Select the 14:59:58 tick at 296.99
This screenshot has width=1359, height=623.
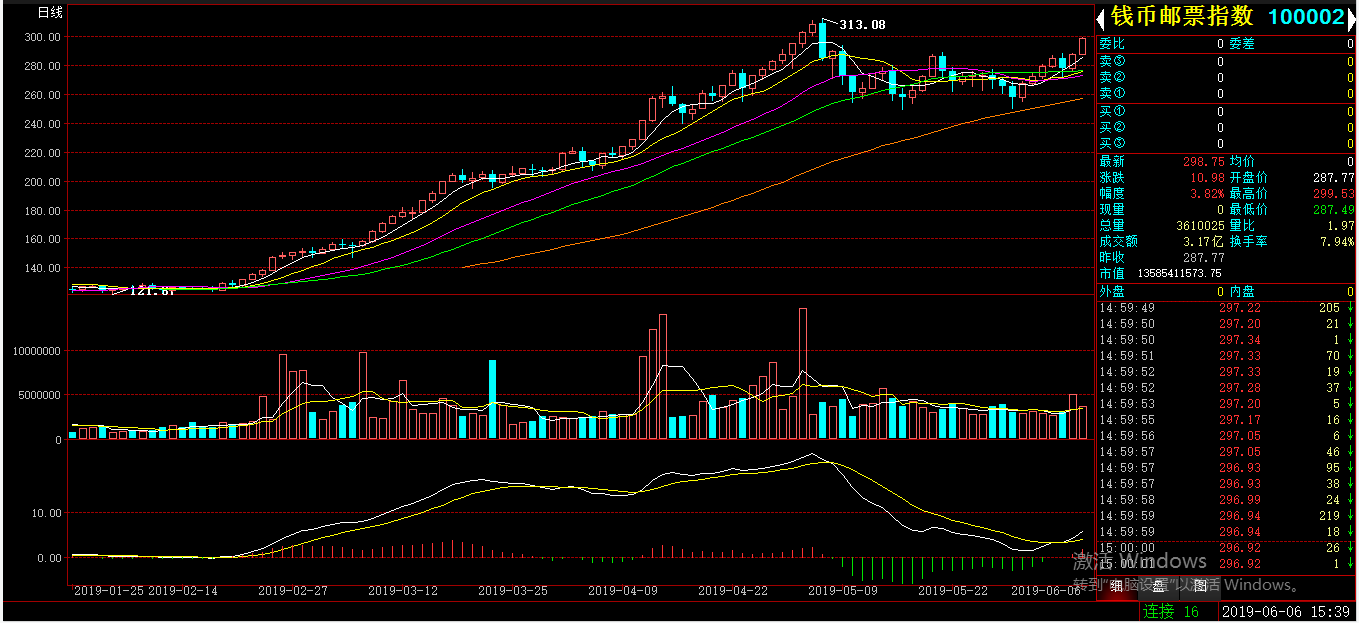tap(1226, 500)
